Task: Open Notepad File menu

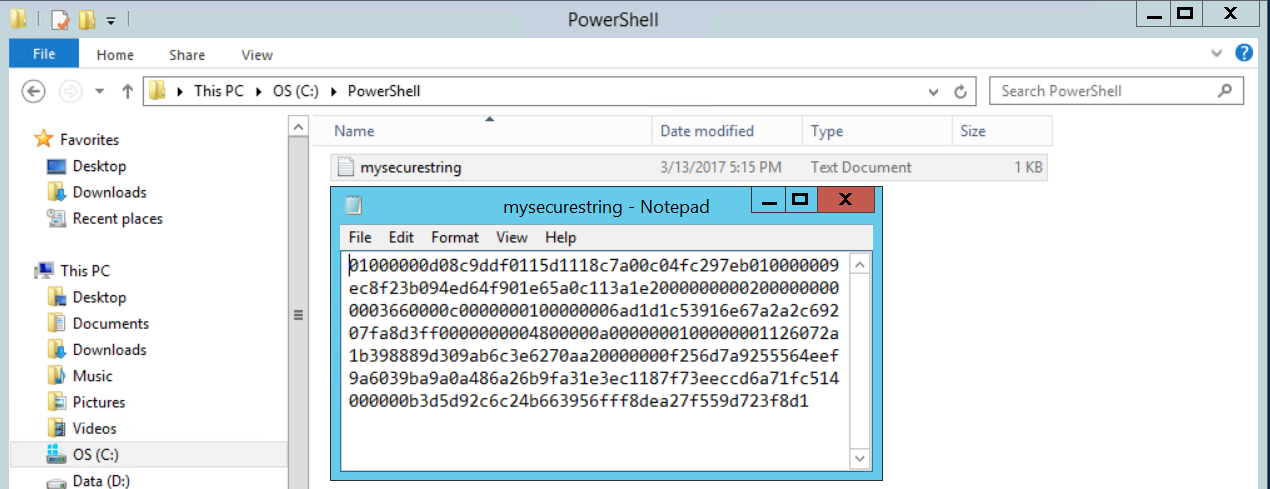Action: [360, 237]
